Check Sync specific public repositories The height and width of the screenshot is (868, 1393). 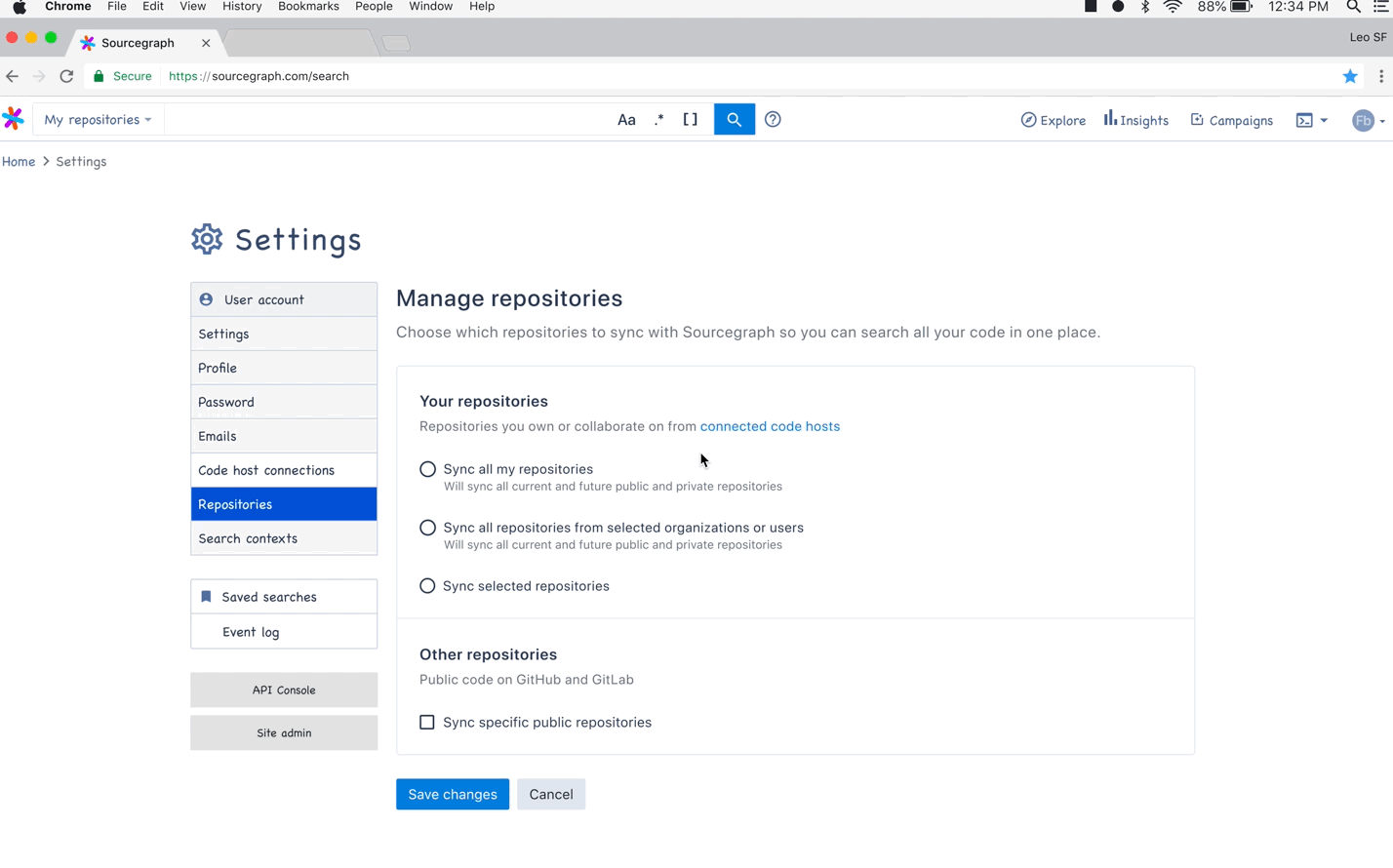pyautogui.click(x=427, y=723)
